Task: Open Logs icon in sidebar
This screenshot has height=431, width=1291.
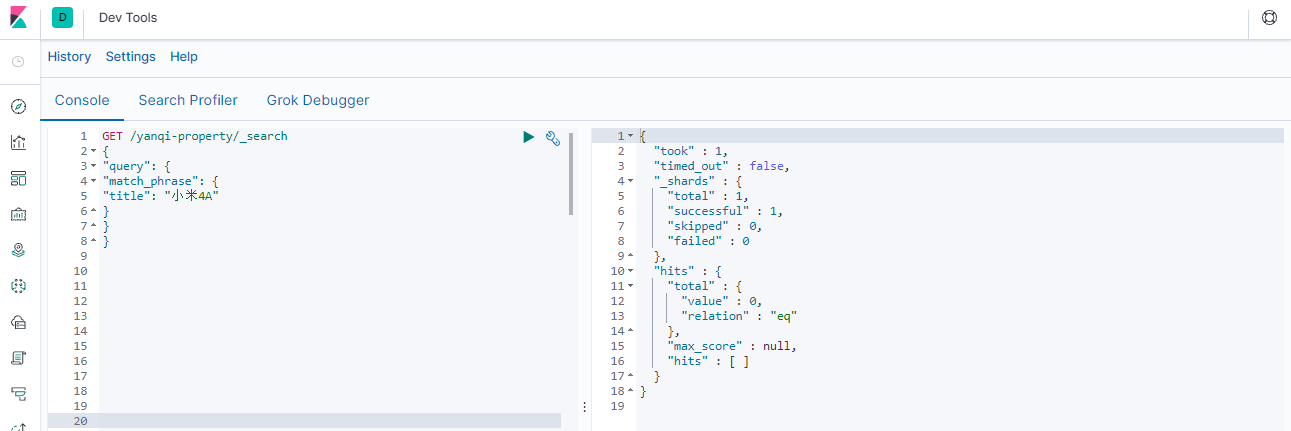Action: tap(18, 358)
